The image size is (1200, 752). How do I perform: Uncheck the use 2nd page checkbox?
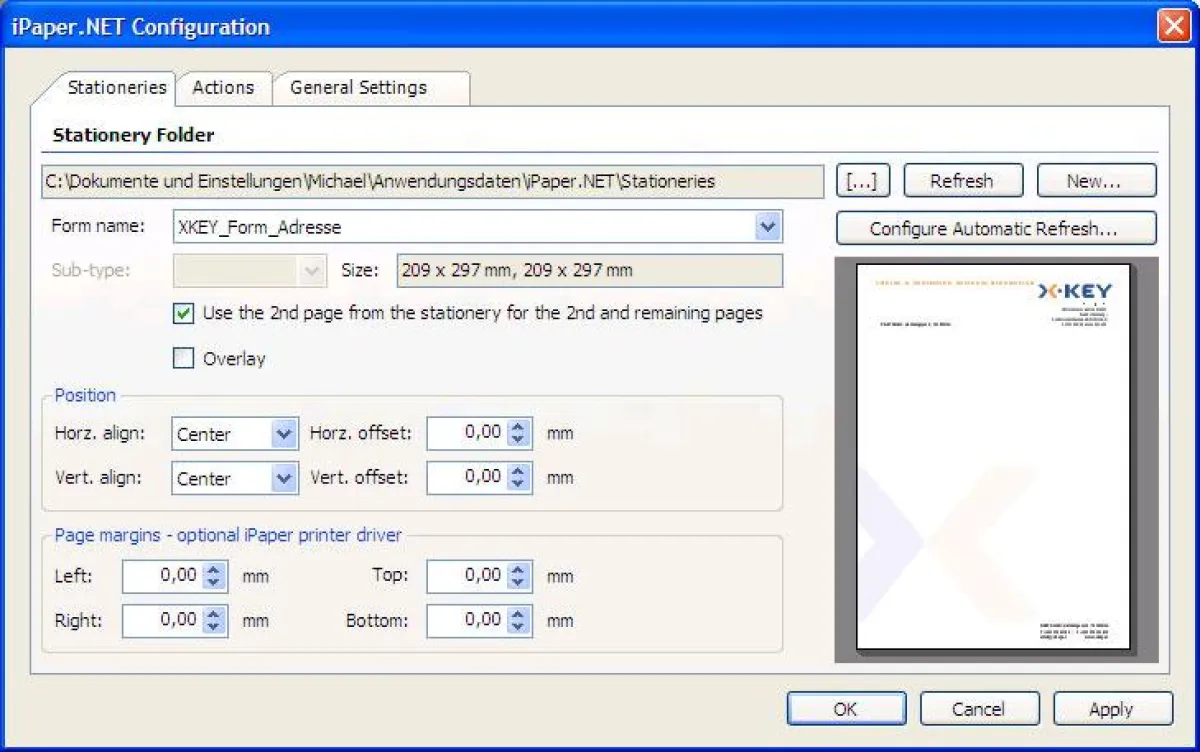click(184, 314)
